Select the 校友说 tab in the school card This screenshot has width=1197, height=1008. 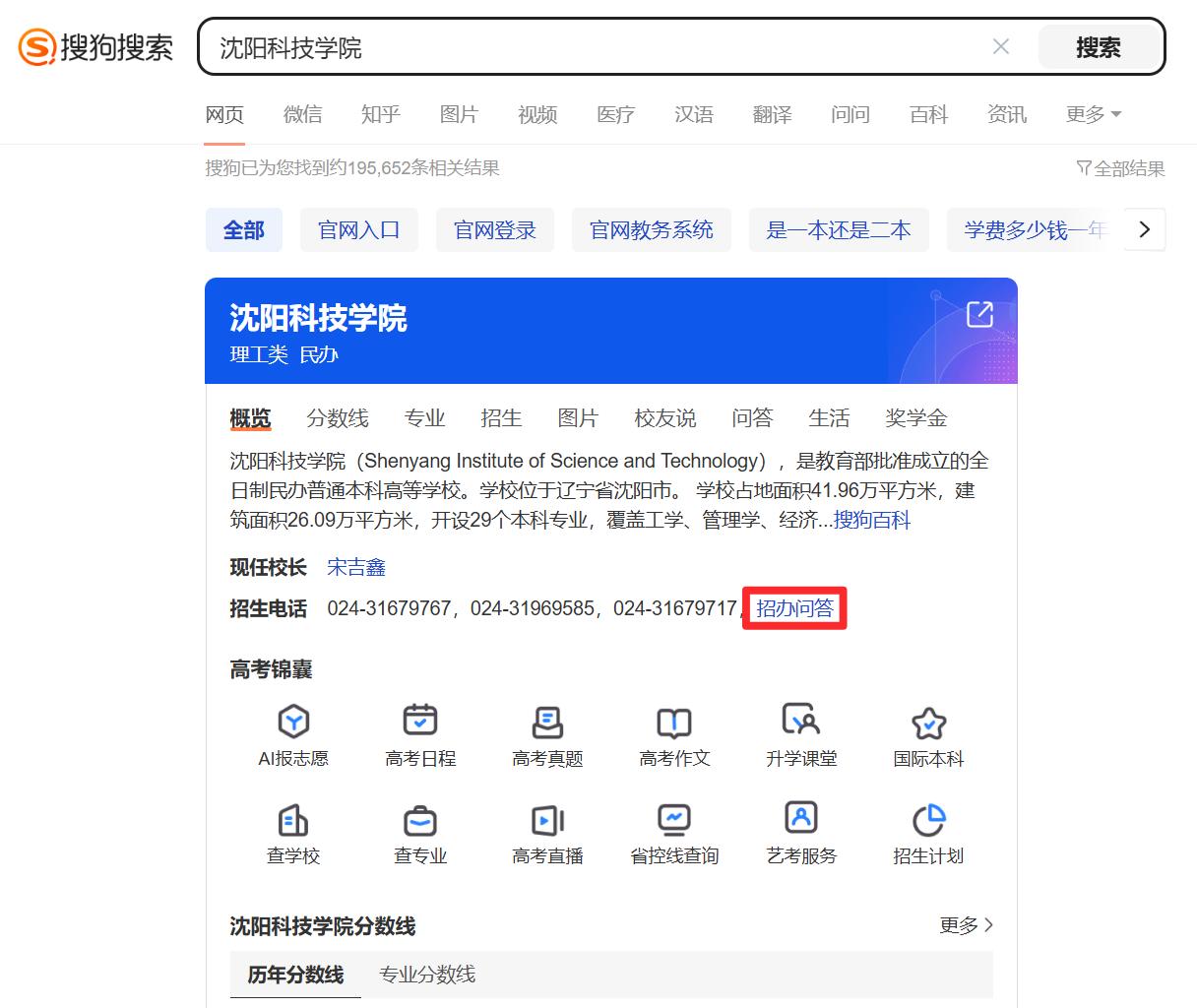point(665,418)
